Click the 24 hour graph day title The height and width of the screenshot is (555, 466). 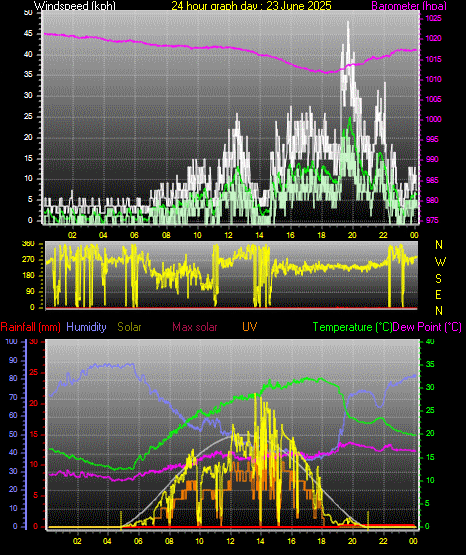[x=251, y=6]
